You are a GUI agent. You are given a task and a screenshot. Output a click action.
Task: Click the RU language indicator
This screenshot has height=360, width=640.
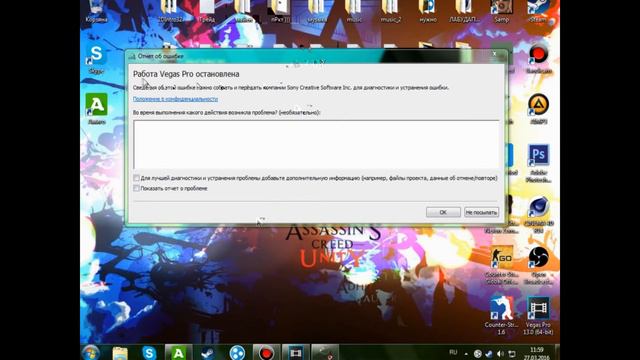[x=453, y=352]
